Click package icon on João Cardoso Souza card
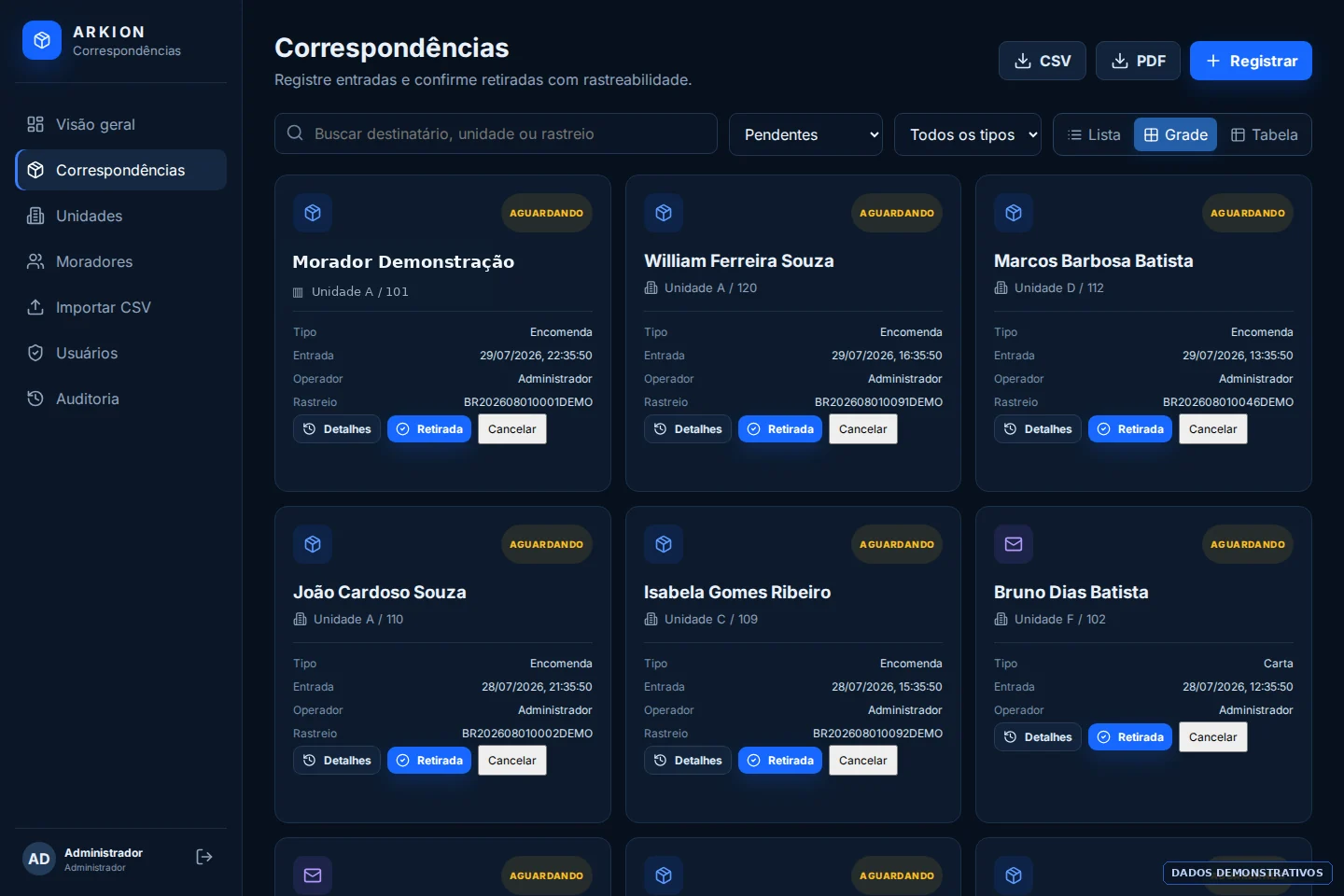1344x896 pixels. 313,544
